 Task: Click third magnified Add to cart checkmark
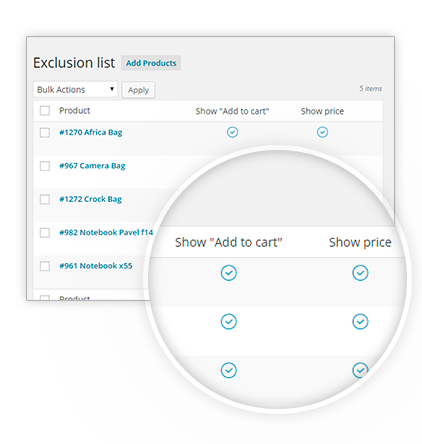(x=229, y=370)
